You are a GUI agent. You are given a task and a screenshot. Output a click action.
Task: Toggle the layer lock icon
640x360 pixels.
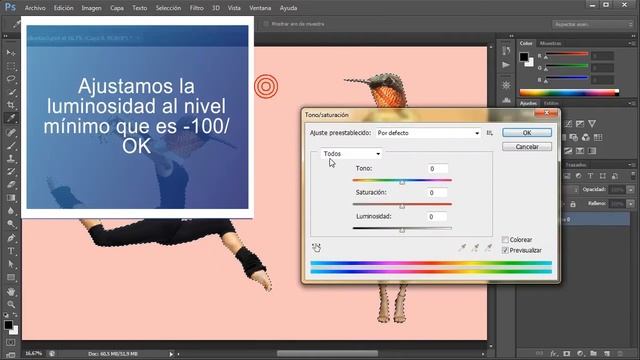(573, 204)
